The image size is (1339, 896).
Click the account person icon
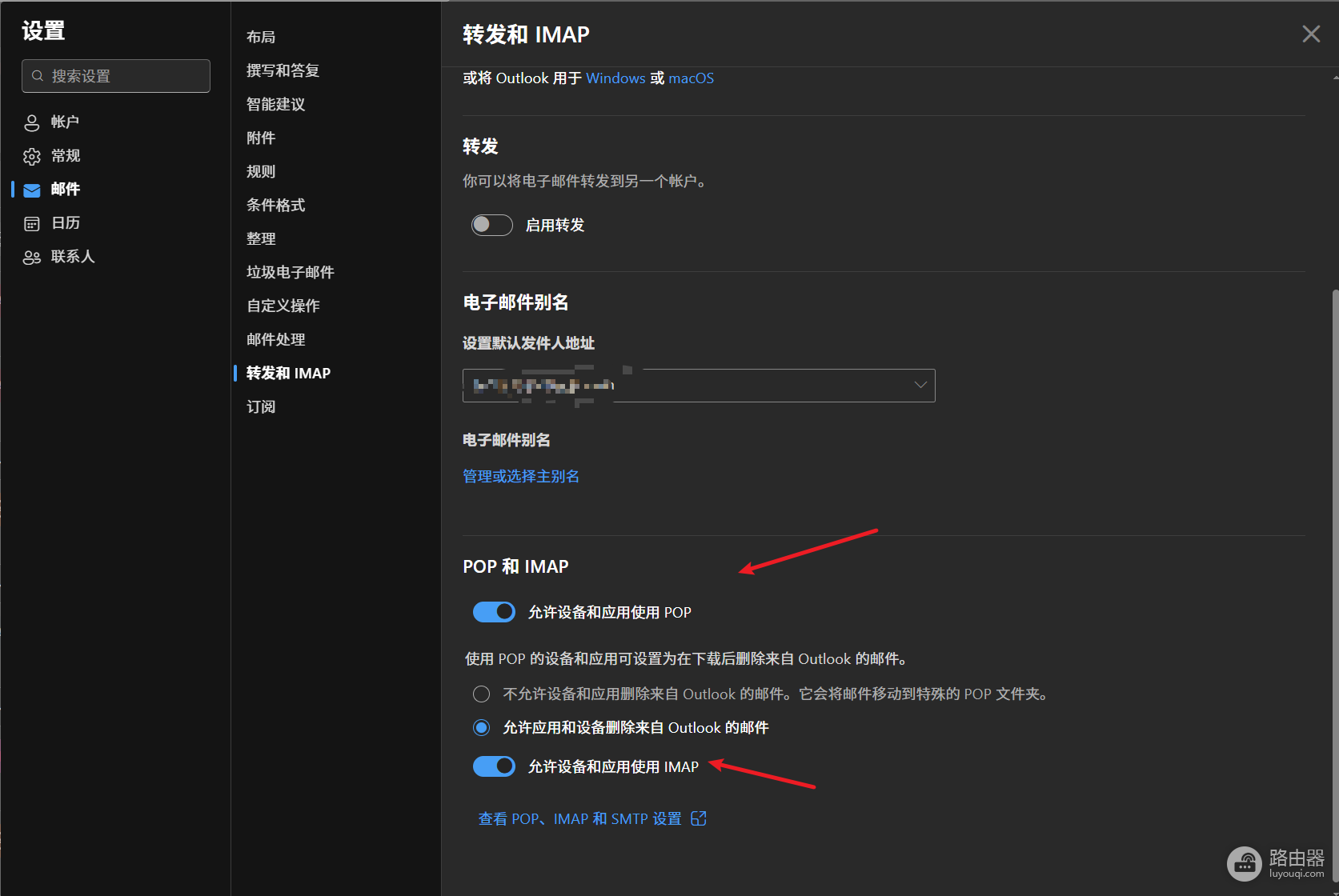point(32,122)
